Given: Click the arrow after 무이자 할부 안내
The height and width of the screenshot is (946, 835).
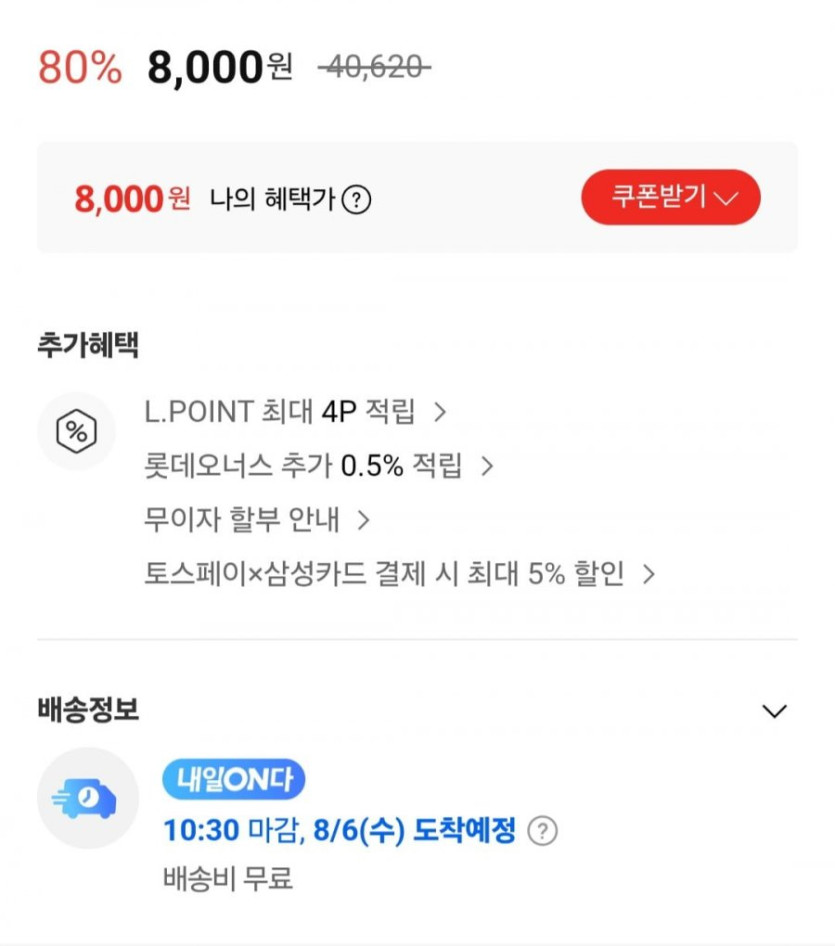Looking at the screenshot, I should (364, 520).
